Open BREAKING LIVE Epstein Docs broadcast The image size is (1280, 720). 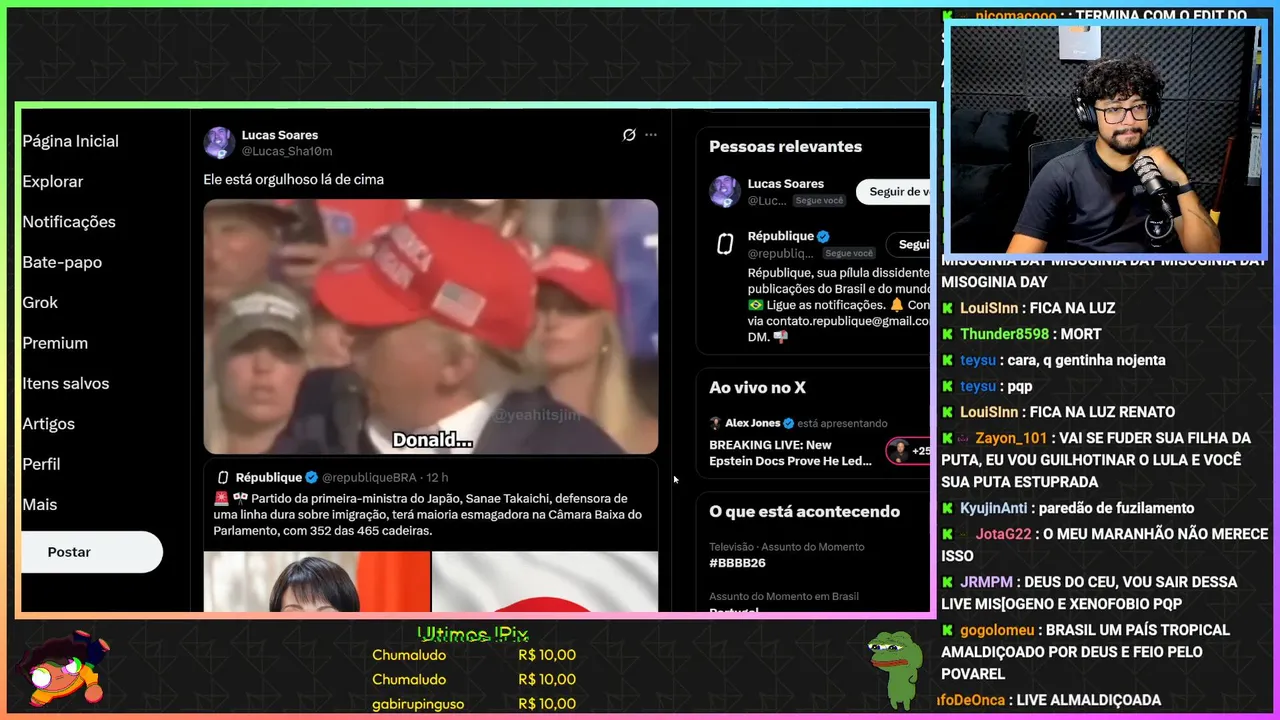pos(790,452)
